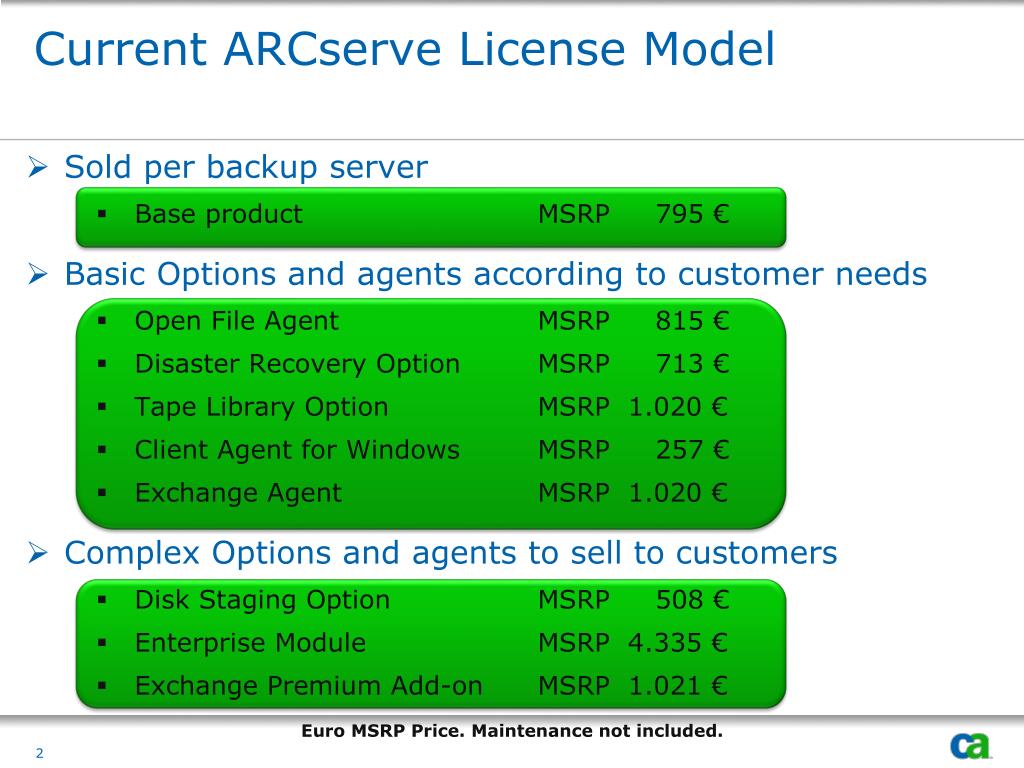Click the 'Tape Library Option' label
Viewport: 1024px width, 768px height.
click(261, 407)
